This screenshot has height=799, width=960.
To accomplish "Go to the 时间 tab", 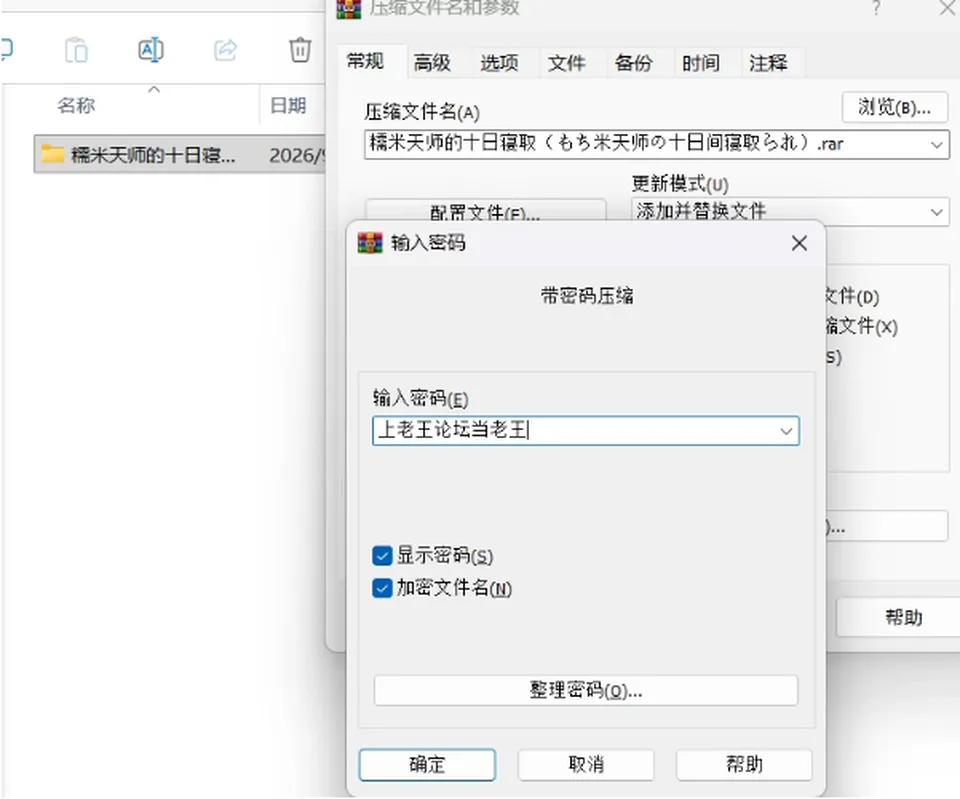I will tap(702, 62).
